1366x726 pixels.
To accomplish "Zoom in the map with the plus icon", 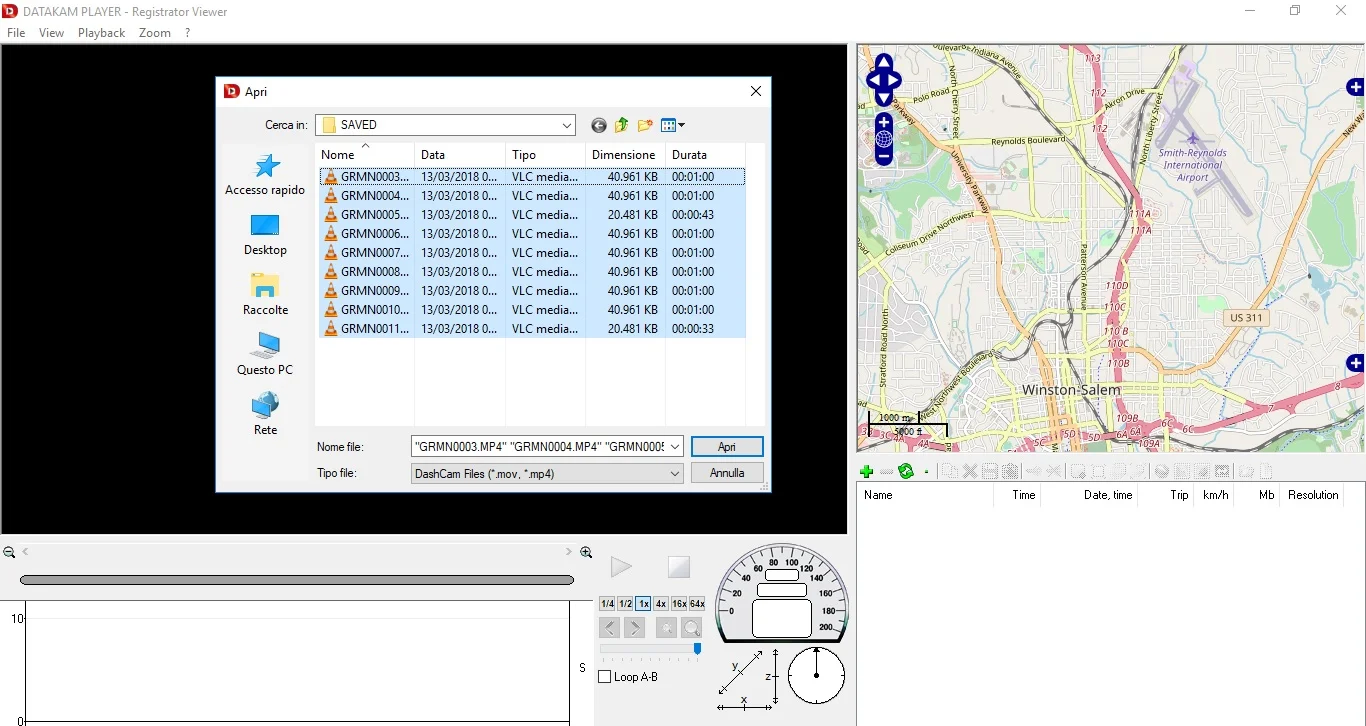I will (x=884, y=122).
